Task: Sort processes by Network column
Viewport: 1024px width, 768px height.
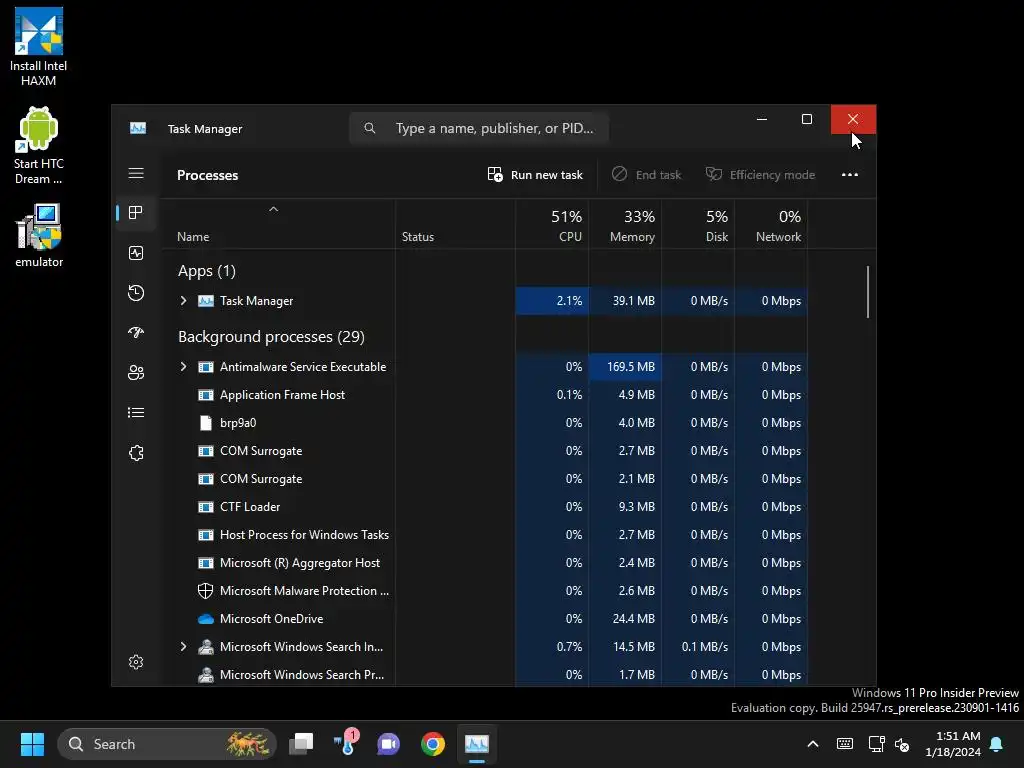Action: [x=771, y=225]
